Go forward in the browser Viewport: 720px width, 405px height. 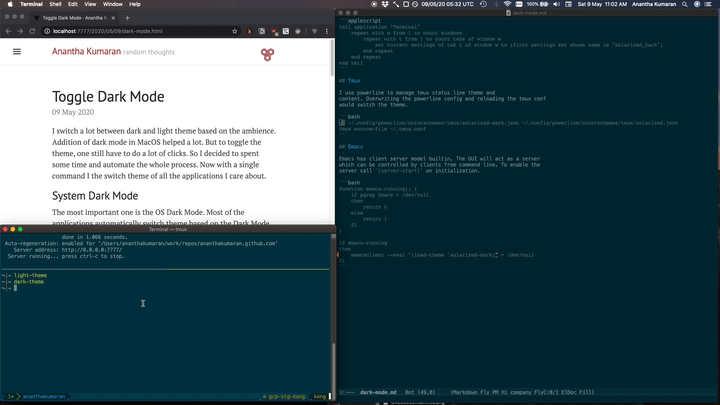click(x=20, y=31)
